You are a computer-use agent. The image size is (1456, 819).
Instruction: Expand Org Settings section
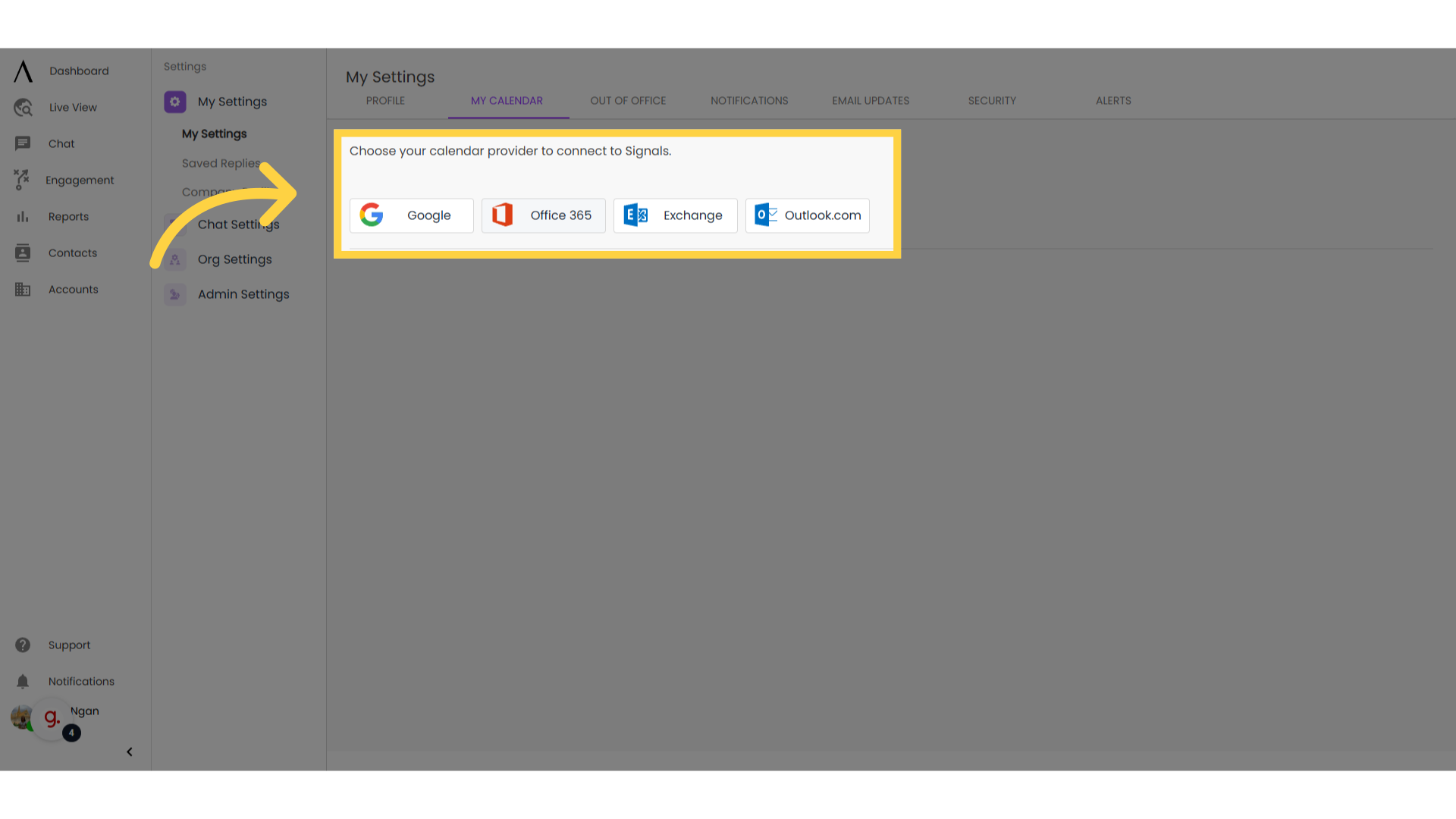[x=235, y=259]
